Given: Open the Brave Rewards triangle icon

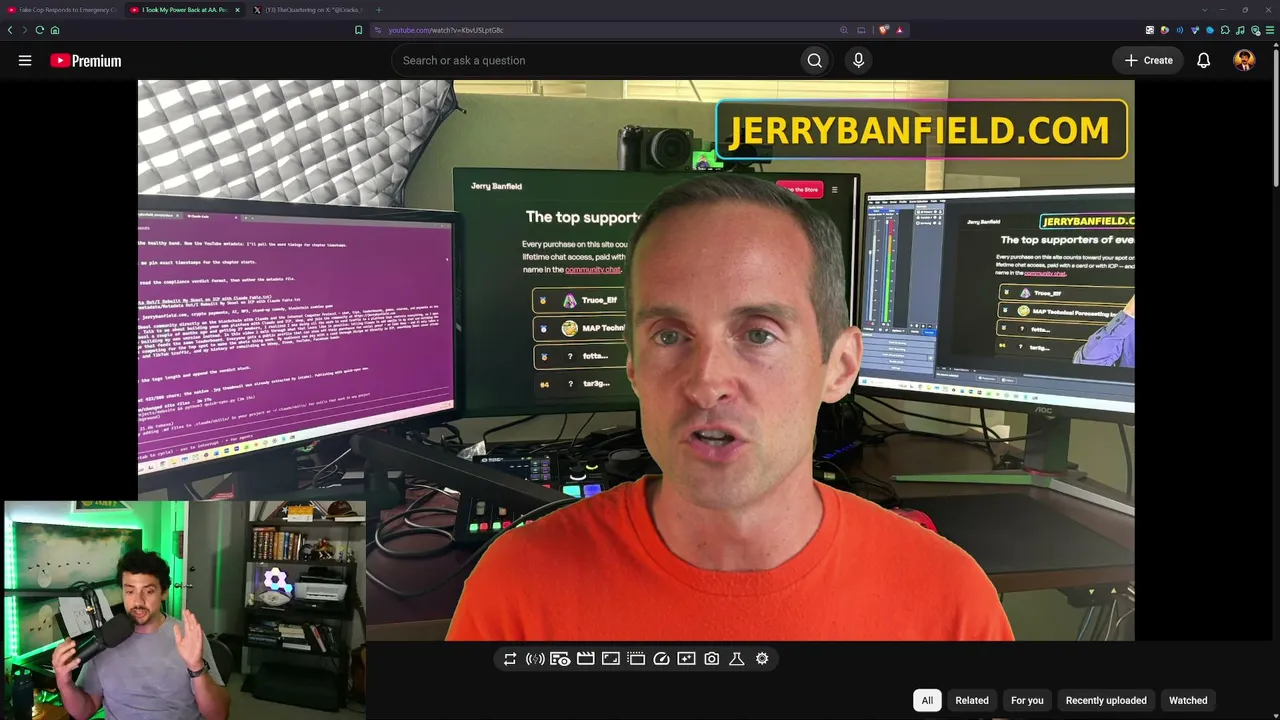Looking at the screenshot, I should pos(899,30).
